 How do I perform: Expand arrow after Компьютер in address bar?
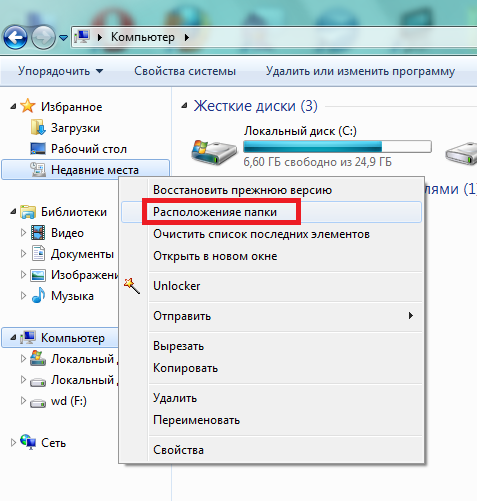click(x=187, y=37)
